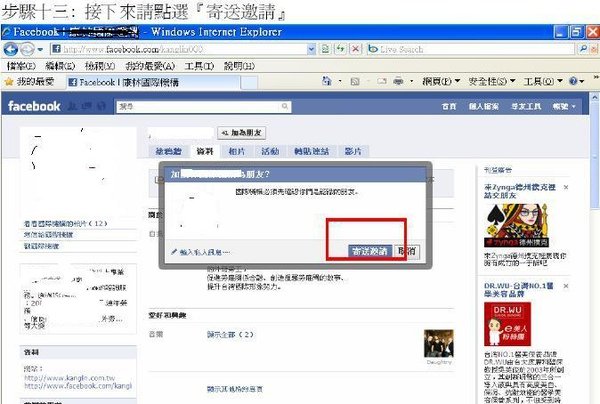This screenshot has width=600, height=404.
Task: Close the Zynga ad with its X
Action: [x=566, y=187]
